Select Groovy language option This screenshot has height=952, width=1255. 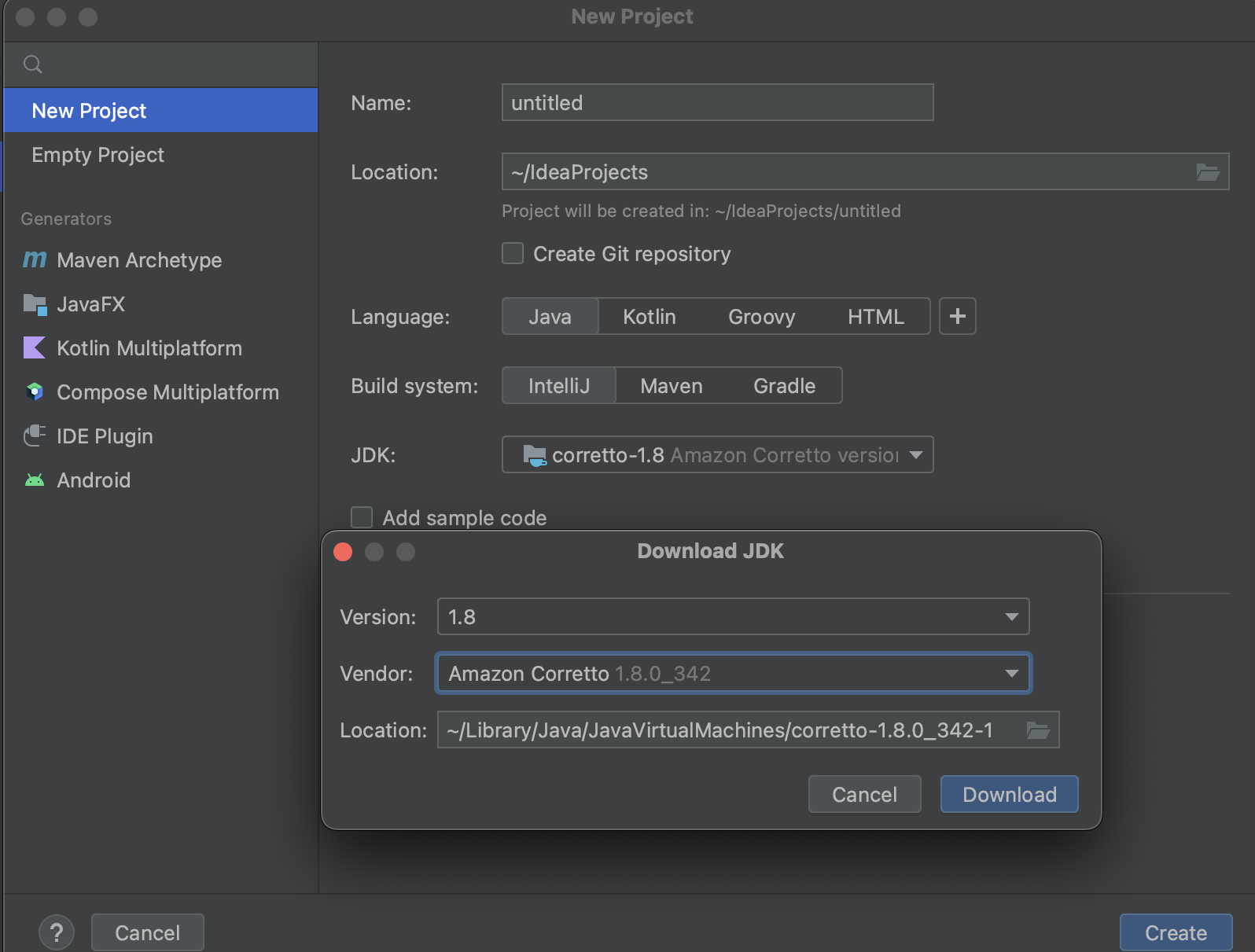tap(761, 316)
